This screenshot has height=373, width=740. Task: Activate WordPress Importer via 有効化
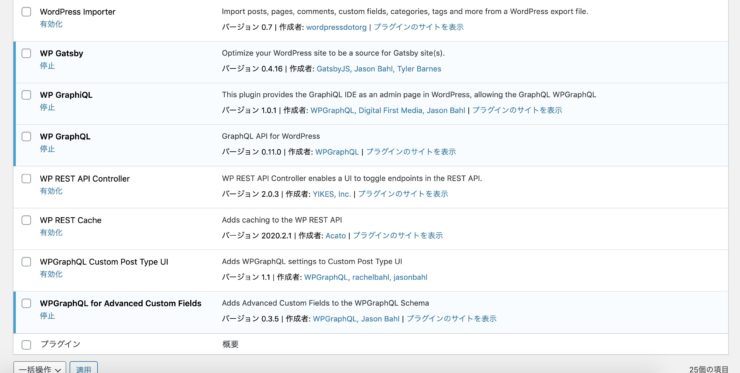(x=51, y=24)
